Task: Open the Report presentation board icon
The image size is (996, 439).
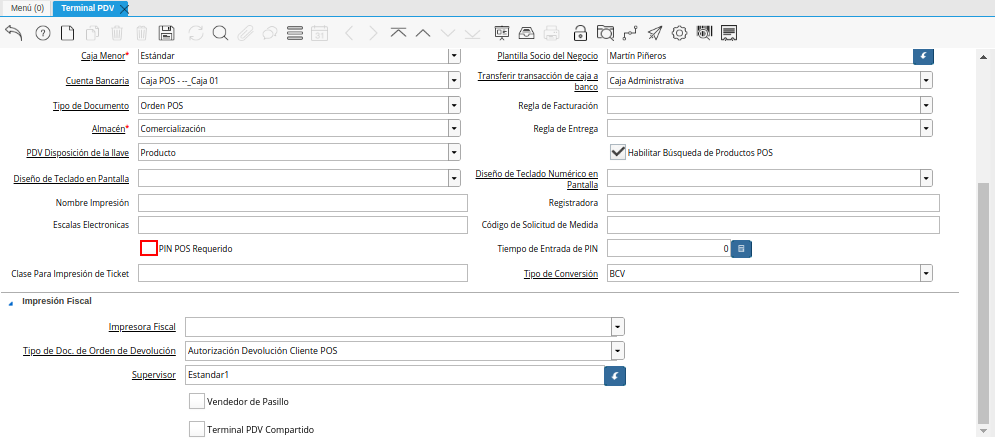Action: (502, 33)
